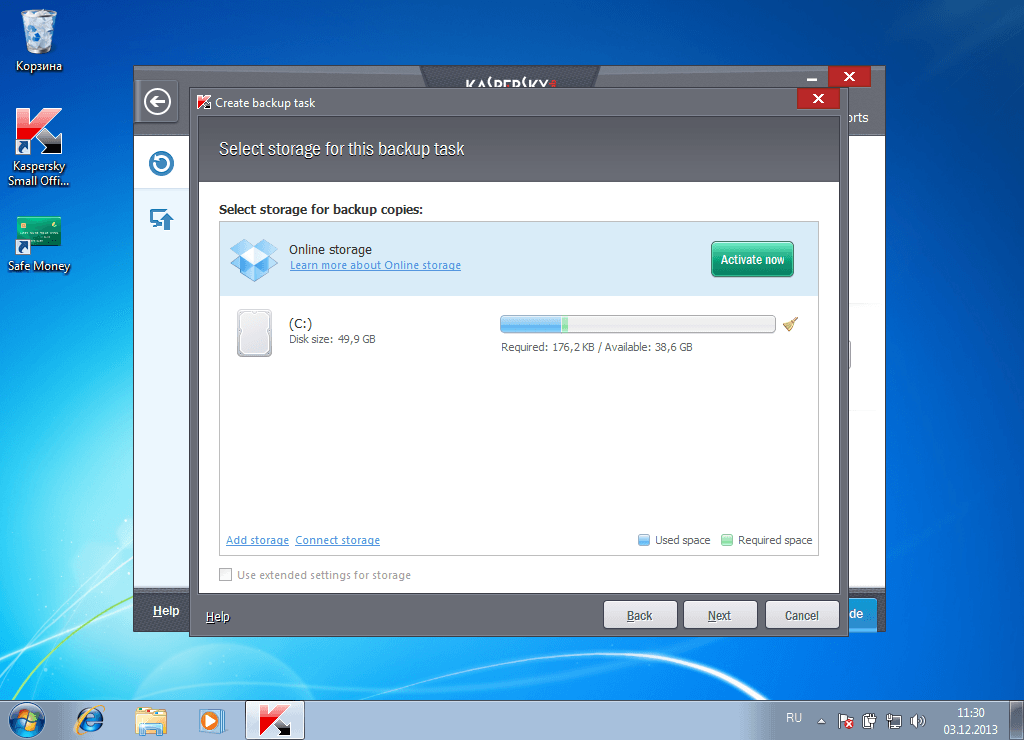Click the Disk size: 49,9 GB text
The height and width of the screenshot is (740, 1024).
click(x=332, y=339)
